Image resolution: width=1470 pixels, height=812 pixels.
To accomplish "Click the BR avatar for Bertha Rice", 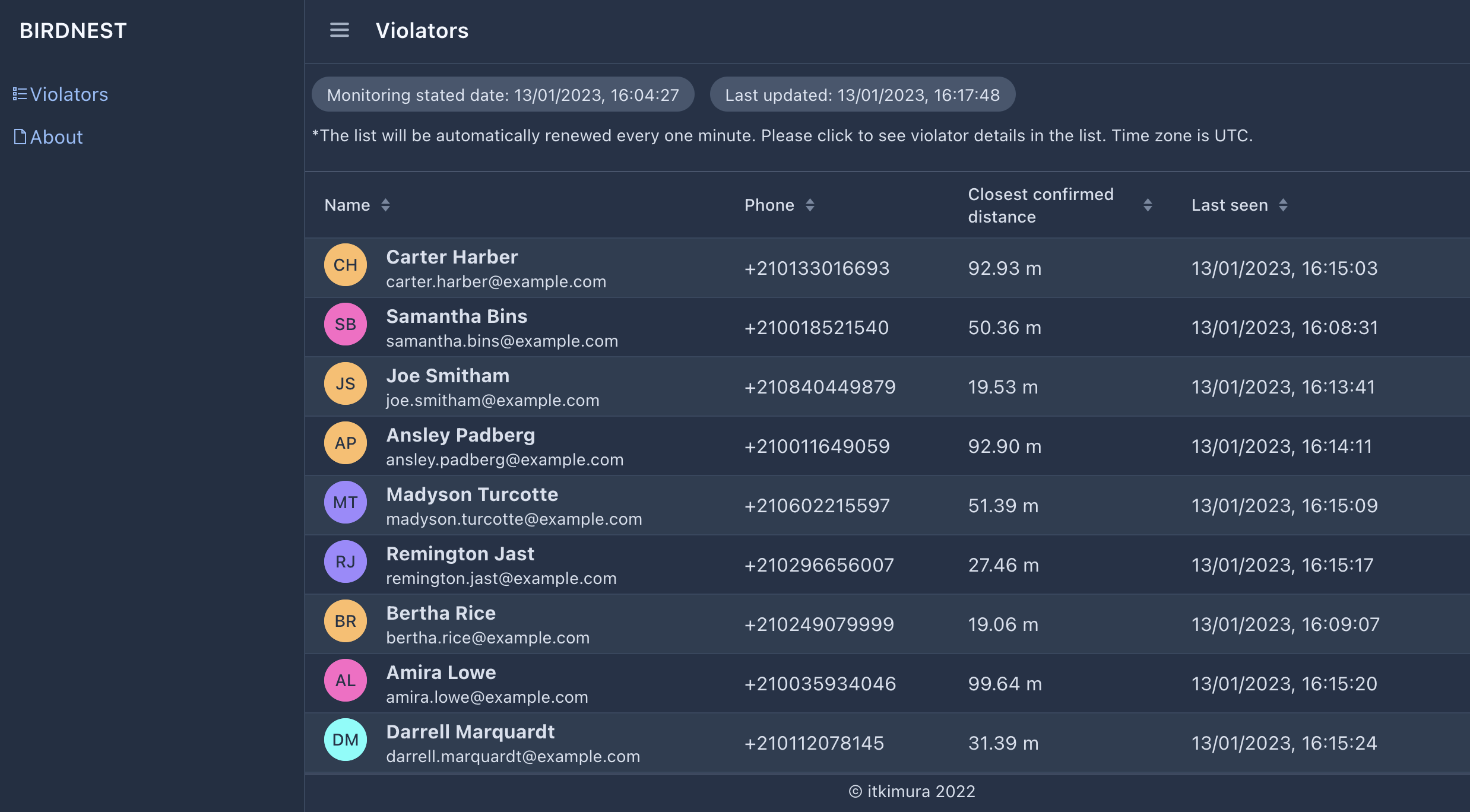I will tap(345, 621).
